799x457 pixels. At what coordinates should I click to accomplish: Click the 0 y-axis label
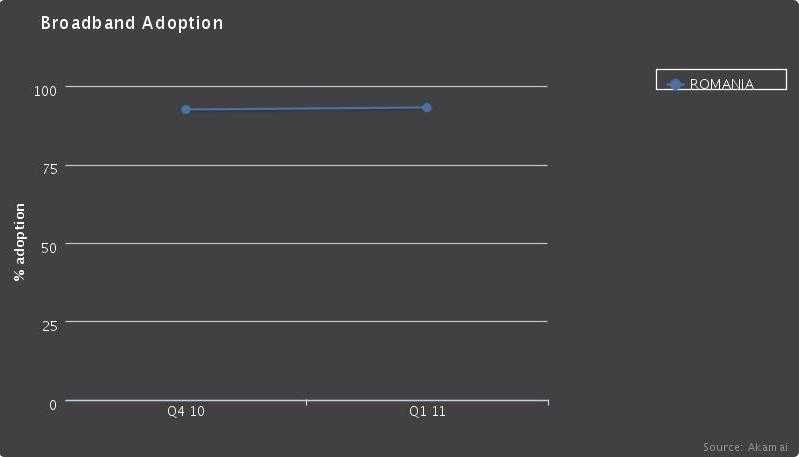[53, 404]
